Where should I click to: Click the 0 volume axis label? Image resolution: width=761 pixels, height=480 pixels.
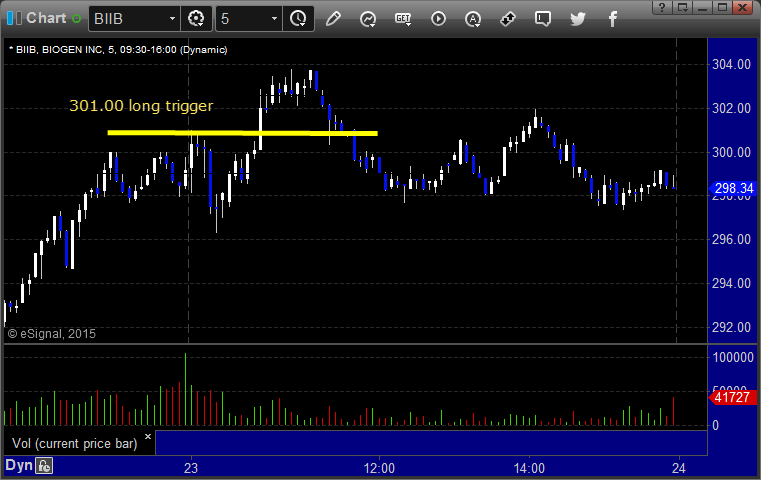[715, 426]
